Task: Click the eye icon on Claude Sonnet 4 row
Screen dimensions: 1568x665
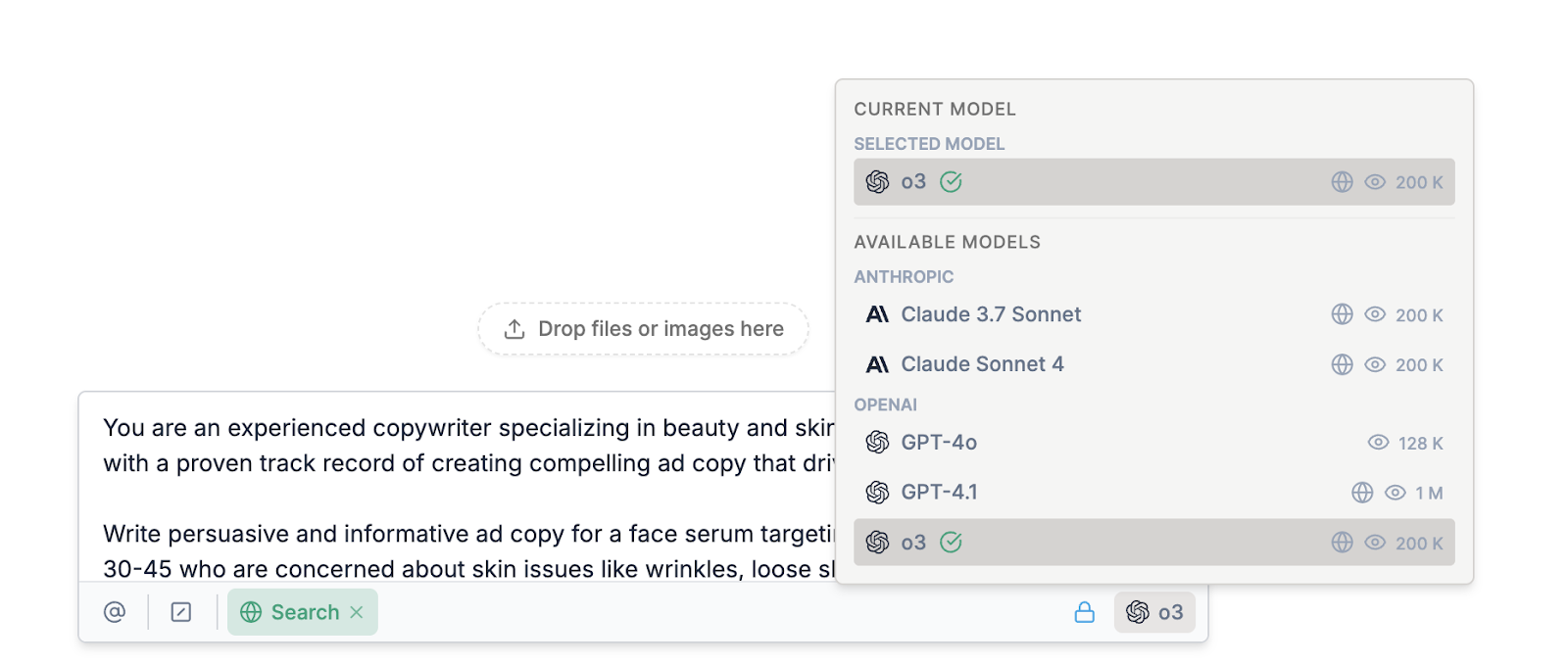Action: click(1375, 364)
